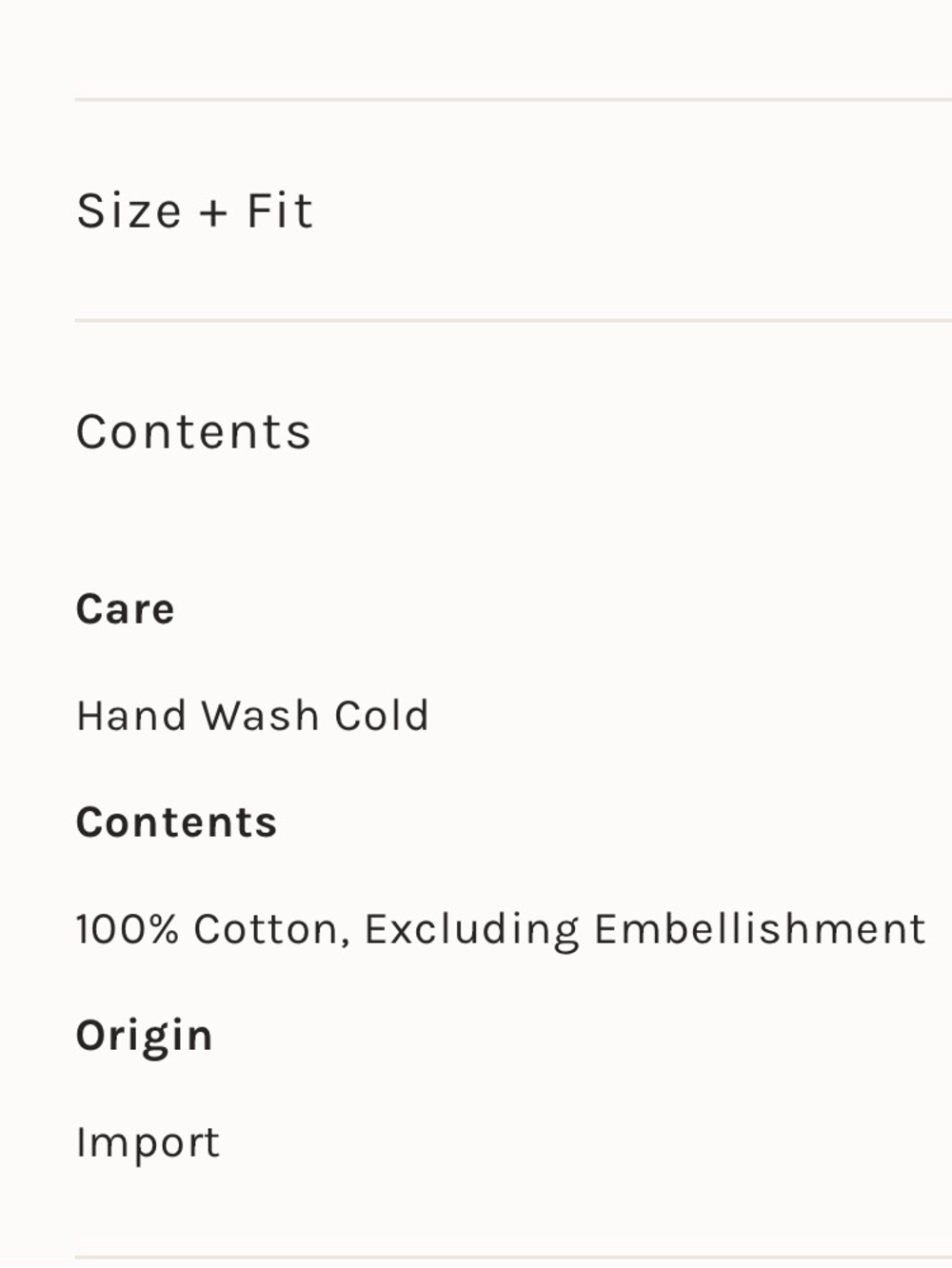Viewport: 952px width, 1268px height.
Task: Click the word Cold in care instructions
Action: click(382, 716)
